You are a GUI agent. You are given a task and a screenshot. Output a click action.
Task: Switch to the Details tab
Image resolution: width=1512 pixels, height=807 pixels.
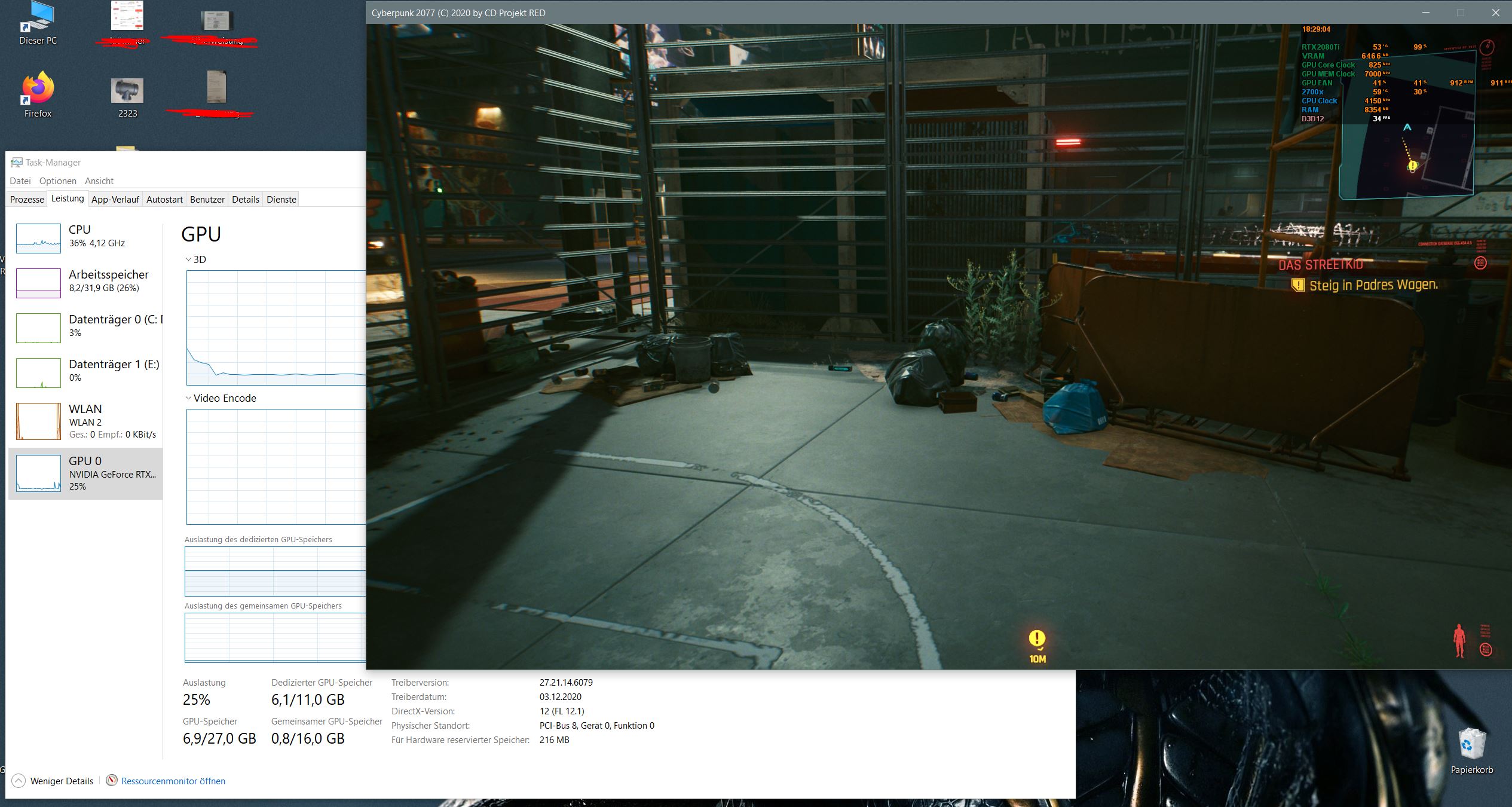(246, 200)
